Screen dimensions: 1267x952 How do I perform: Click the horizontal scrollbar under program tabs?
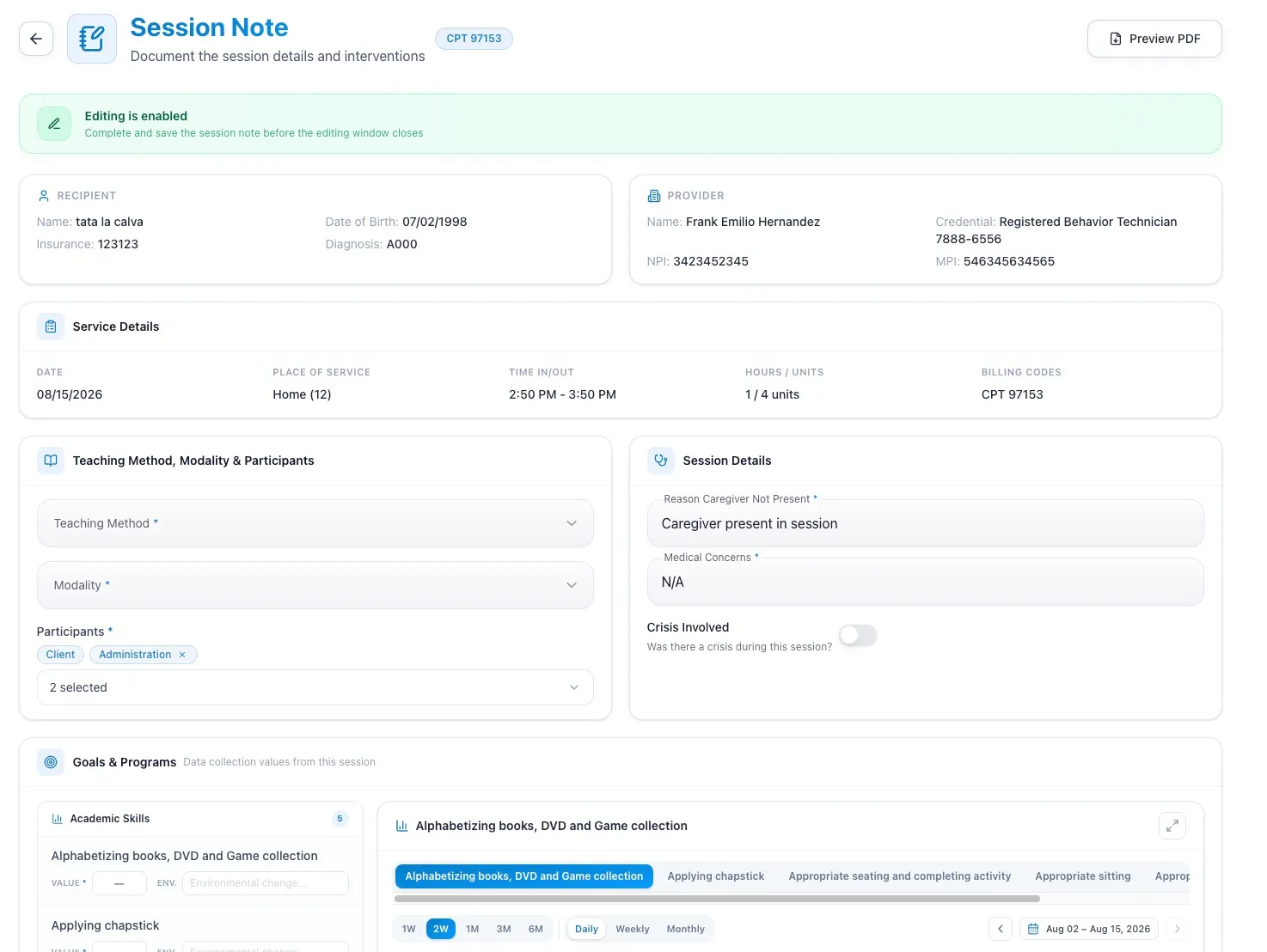(717, 899)
